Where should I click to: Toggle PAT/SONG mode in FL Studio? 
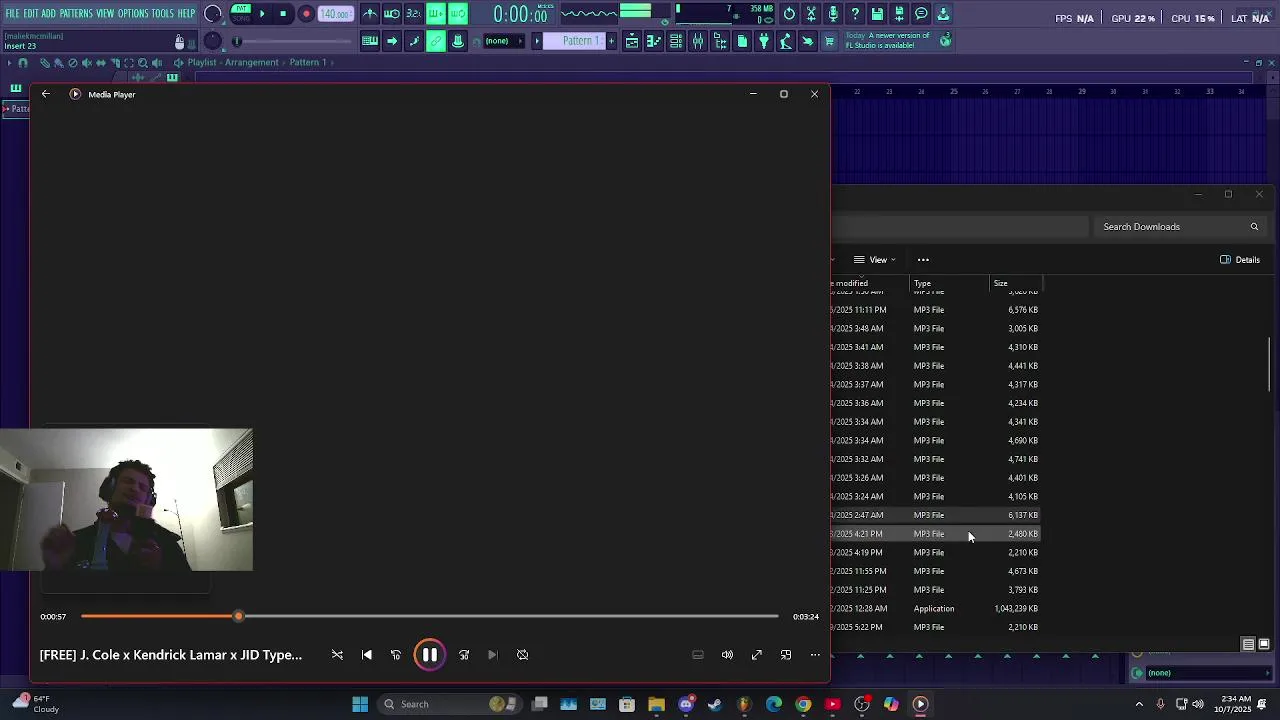click(x=241, y=14)
